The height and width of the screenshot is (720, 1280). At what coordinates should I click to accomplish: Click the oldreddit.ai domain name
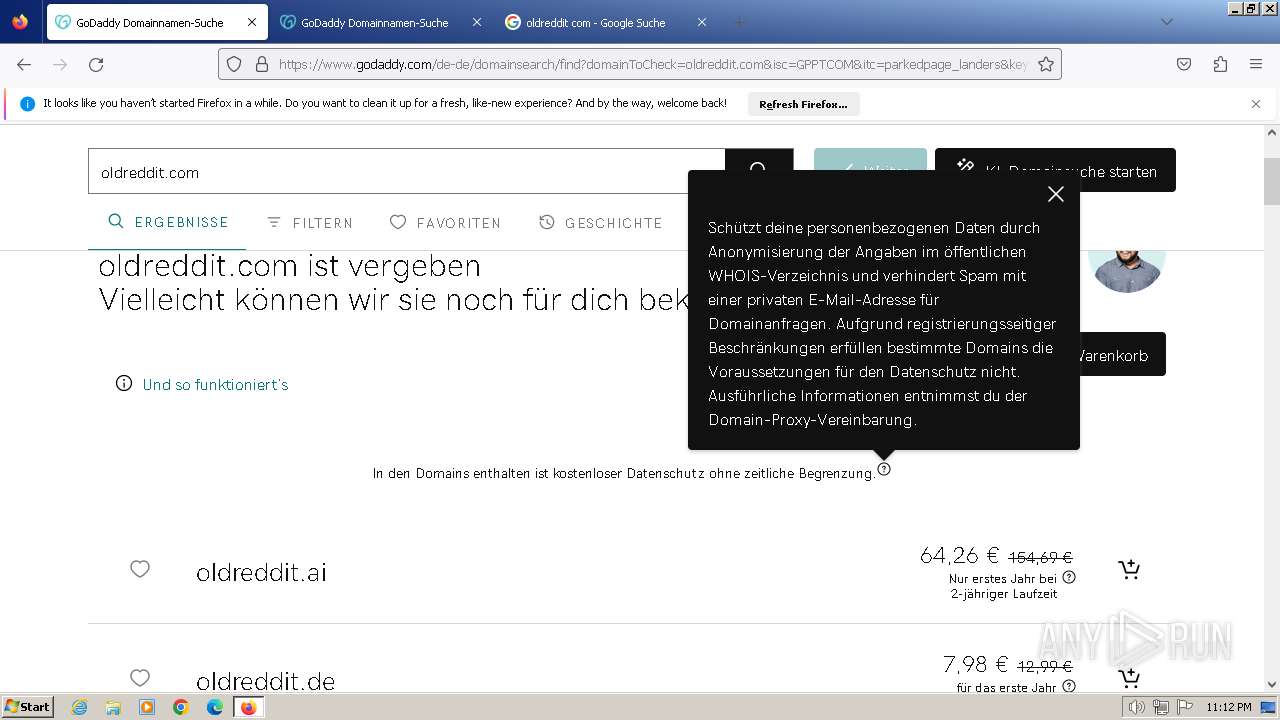[x=261, y=572]
